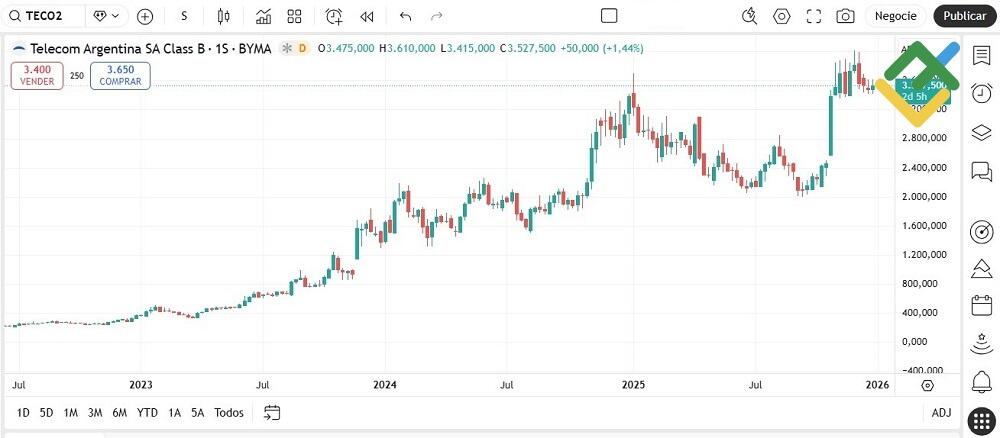This screenshot has width=1000, height=438.
Task: Click the L3.415,000 low value
Action: [x=467, y=48]
